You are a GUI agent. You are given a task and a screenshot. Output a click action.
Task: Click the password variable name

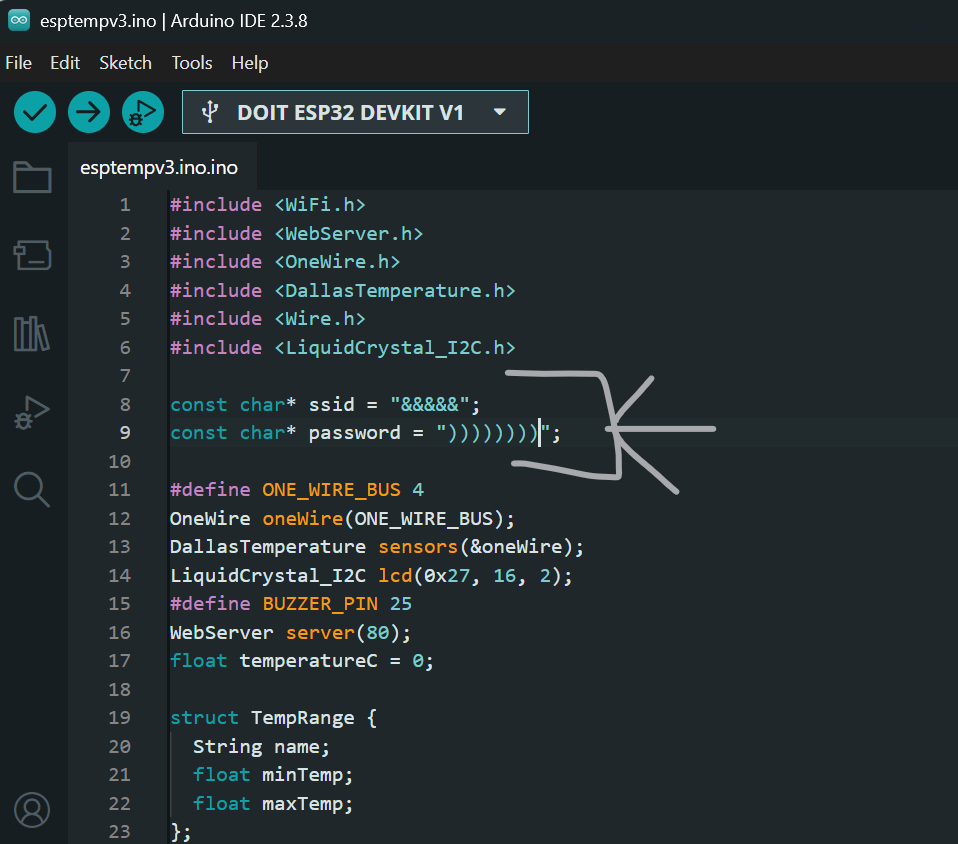[x=354, y=433]
